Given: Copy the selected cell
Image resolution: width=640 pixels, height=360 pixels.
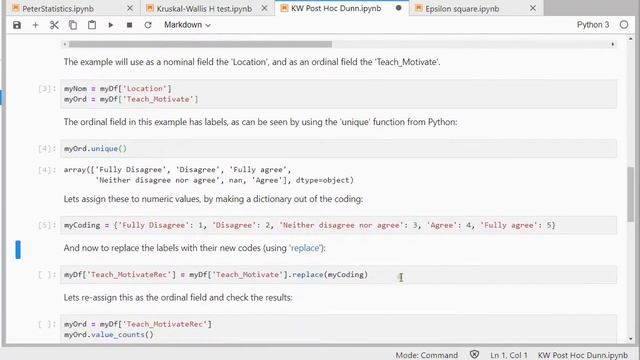Looking at the screenshot, I should [73, 25].
